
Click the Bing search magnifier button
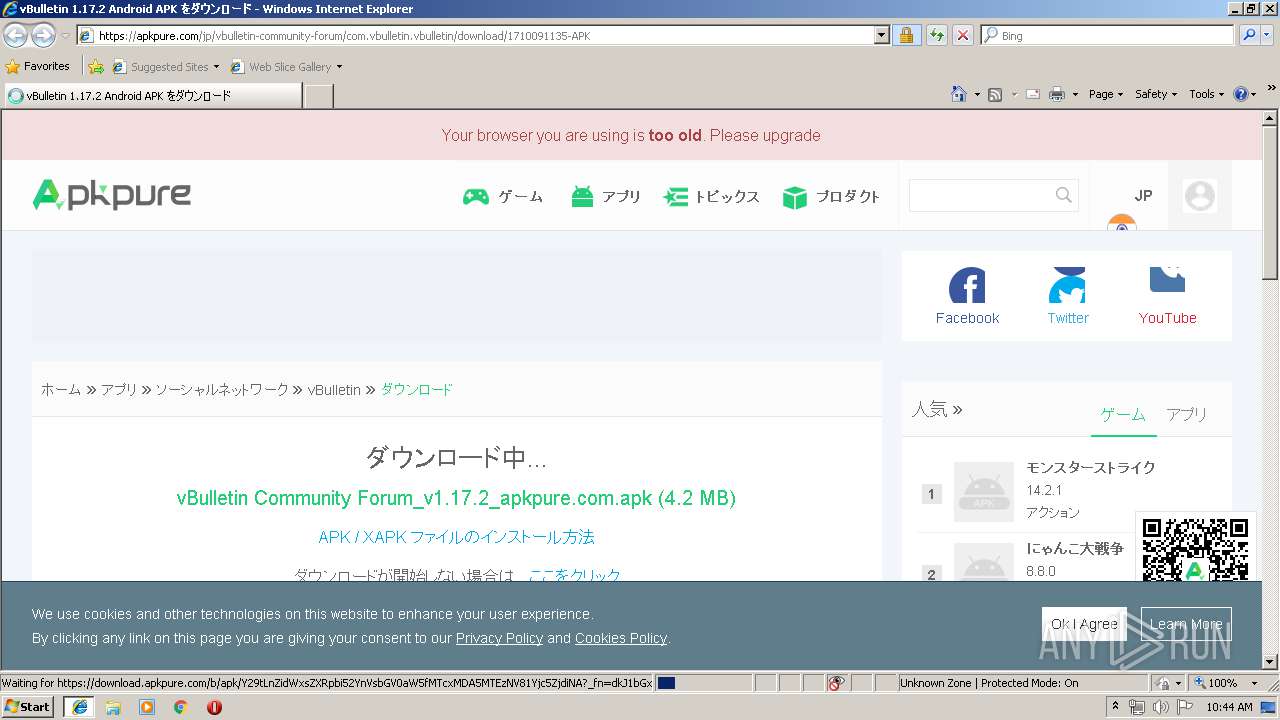click(x=1249, y=35)
